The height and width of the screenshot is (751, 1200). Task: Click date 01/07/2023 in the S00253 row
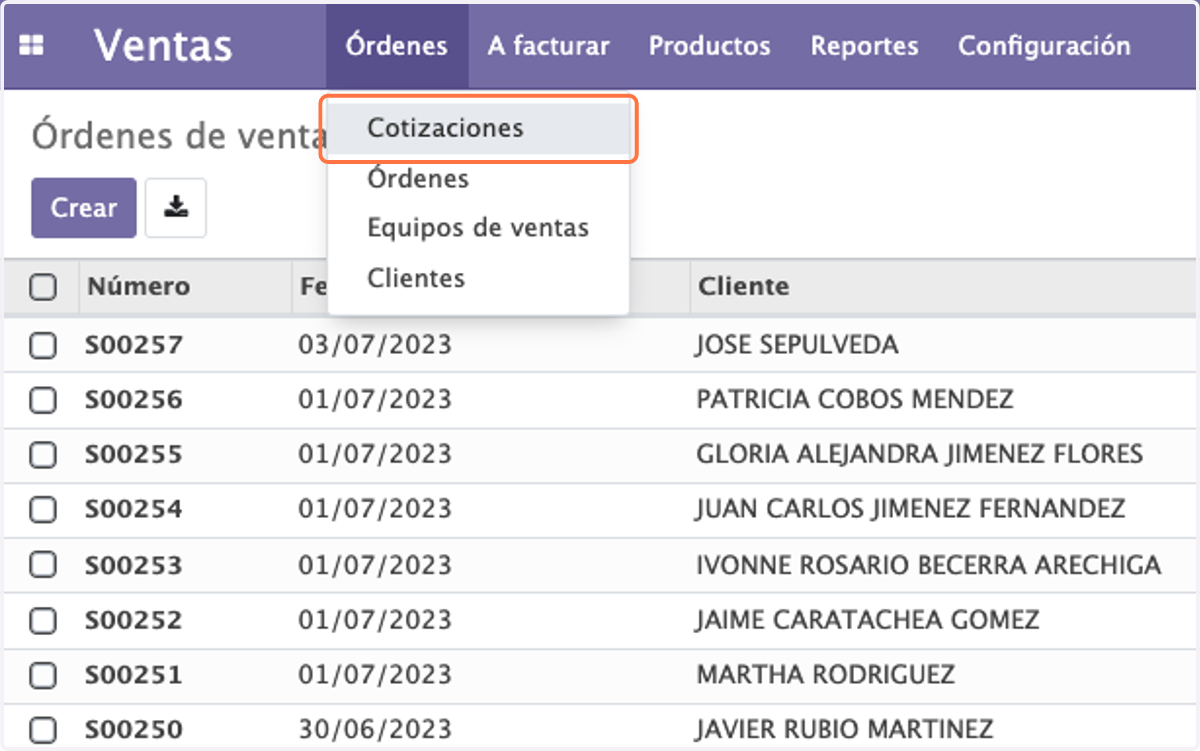(375, 565)
